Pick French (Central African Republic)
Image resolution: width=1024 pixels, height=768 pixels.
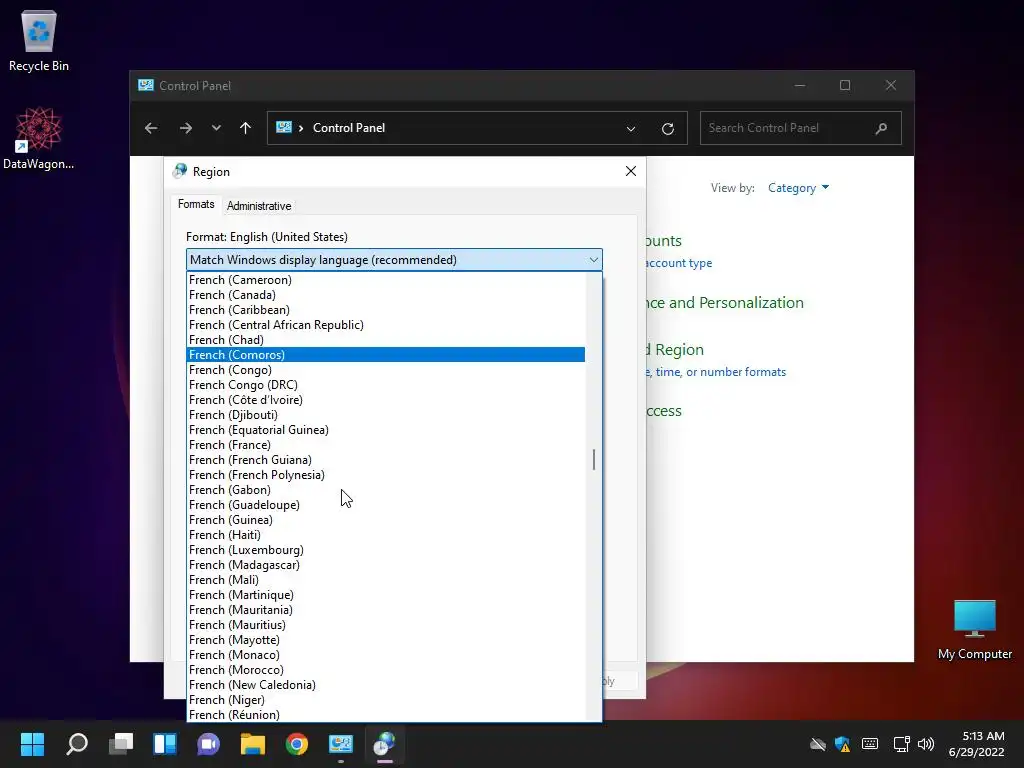(385, 325)
